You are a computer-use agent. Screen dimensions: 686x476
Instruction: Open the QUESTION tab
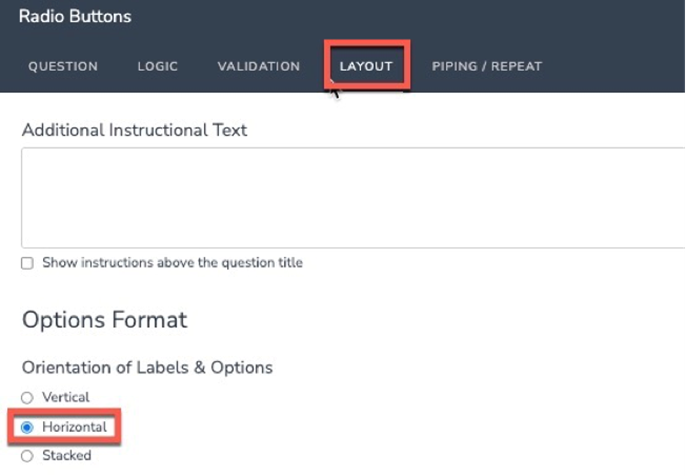pos(62,67)
